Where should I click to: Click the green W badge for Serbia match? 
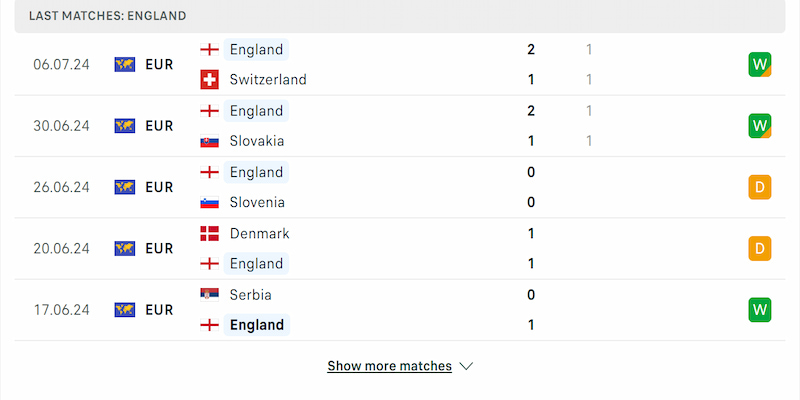760,310
